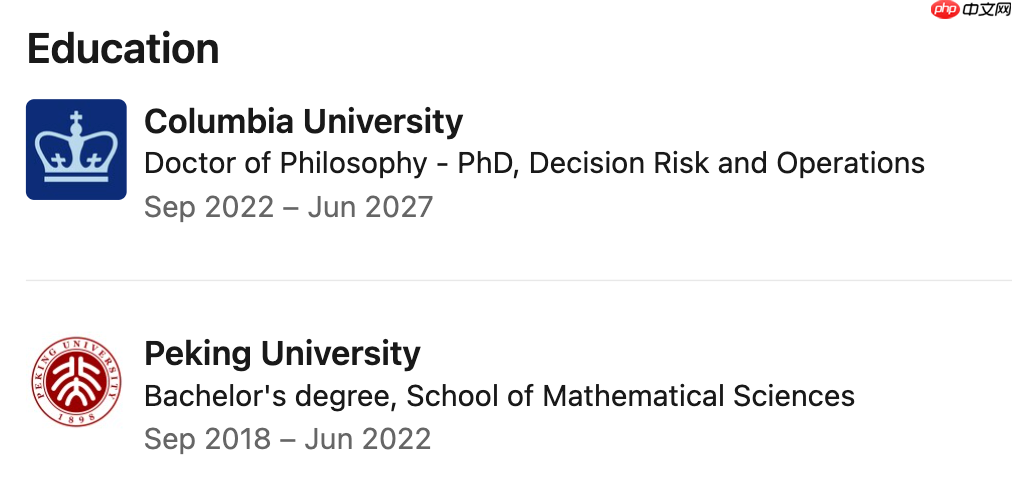The height and width of the screenshot is (478, 1012).
Task: Click the 1898 year inside Peking seal
Action: tap(76, 417)
